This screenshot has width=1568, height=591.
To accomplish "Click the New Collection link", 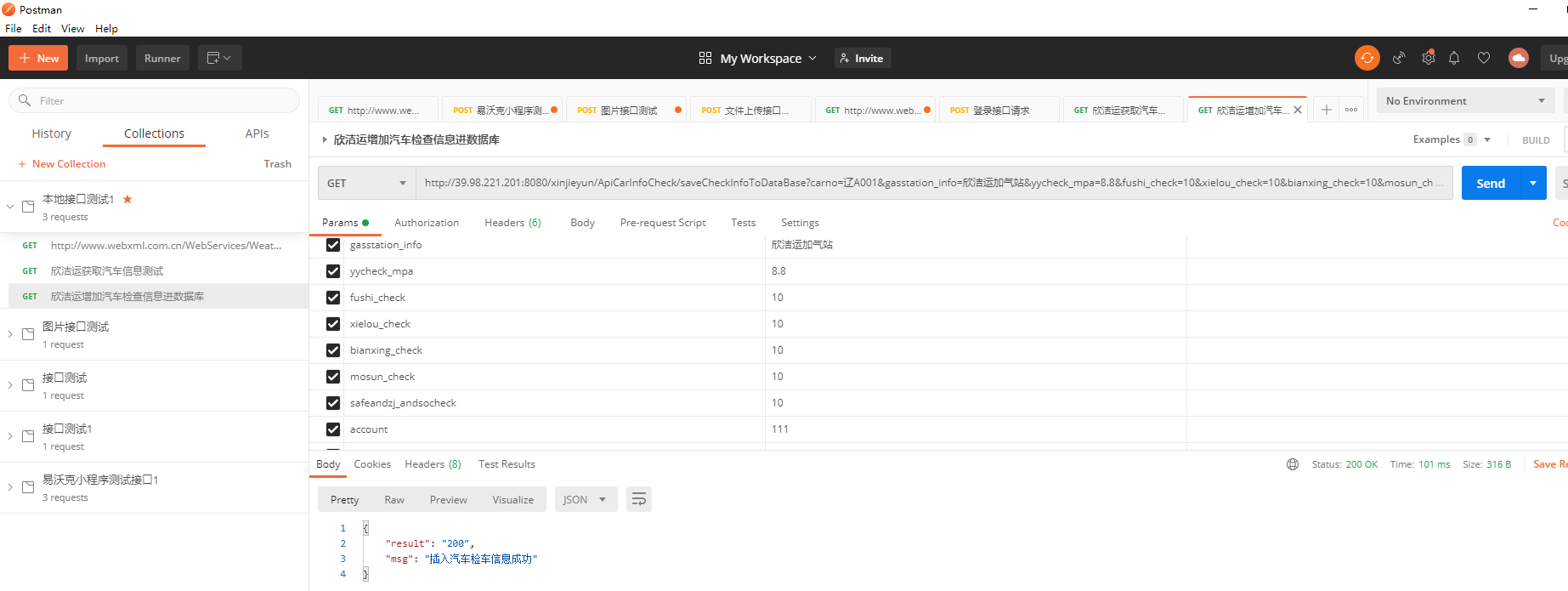I will point(68,164).
